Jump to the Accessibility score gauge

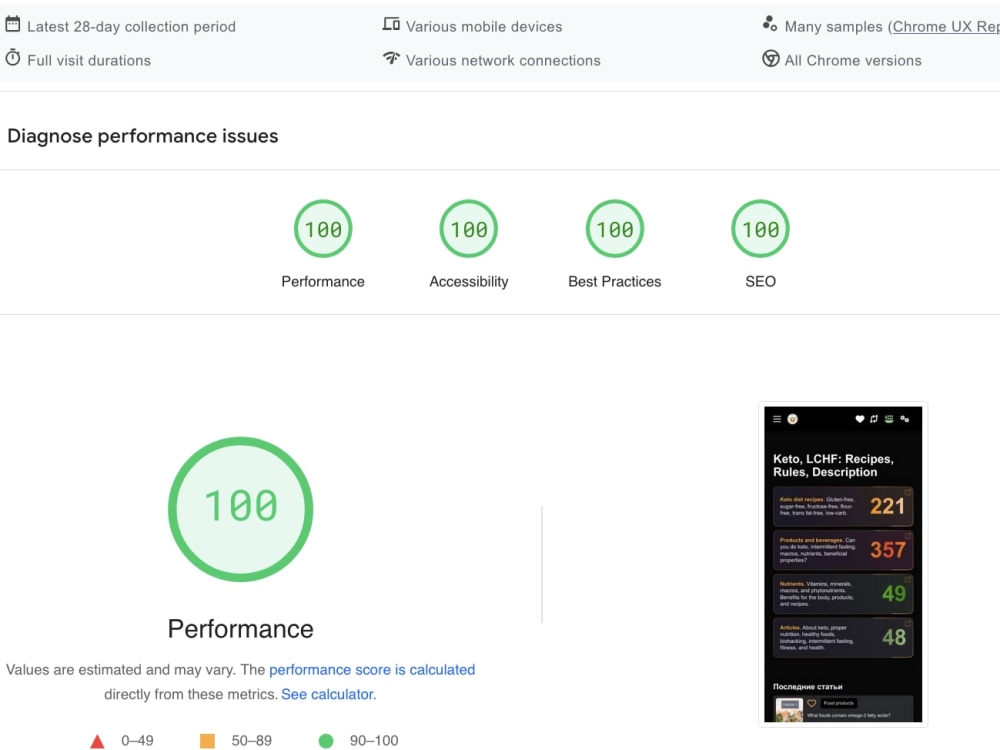coord(469,229)
